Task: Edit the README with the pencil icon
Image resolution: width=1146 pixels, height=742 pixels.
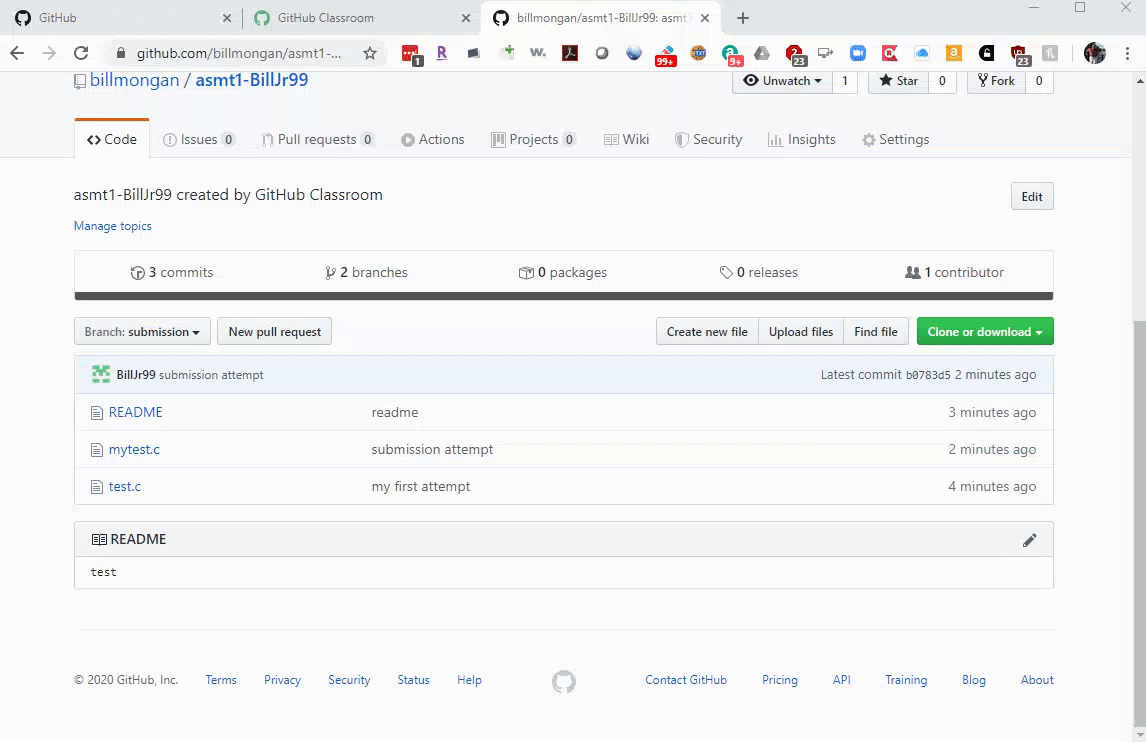Action: [x=1029, y=540]
